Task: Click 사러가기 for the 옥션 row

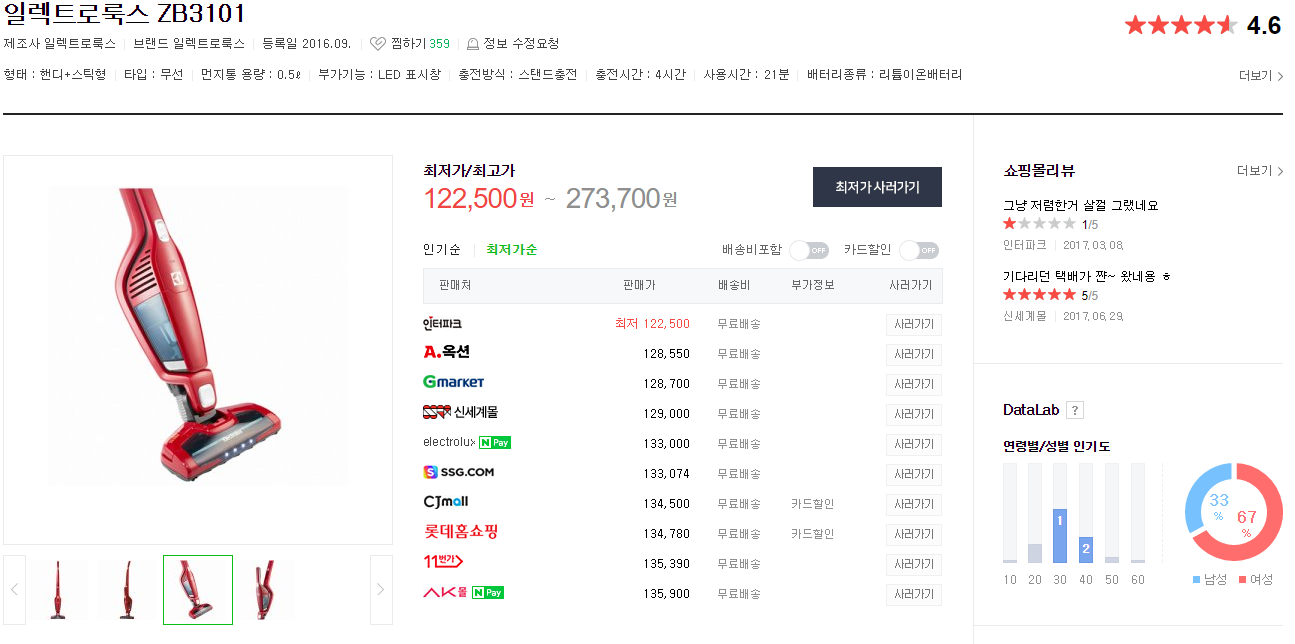Action: click(913, 354)
